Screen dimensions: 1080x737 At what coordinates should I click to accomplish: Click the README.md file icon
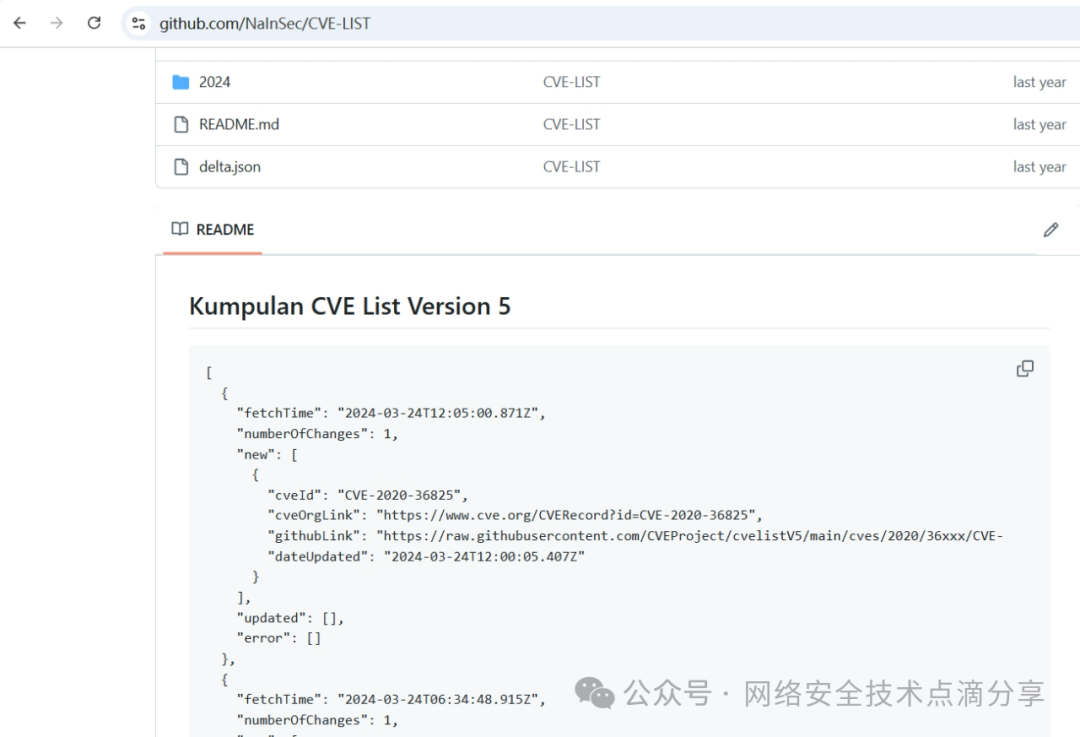click(181, 125)
